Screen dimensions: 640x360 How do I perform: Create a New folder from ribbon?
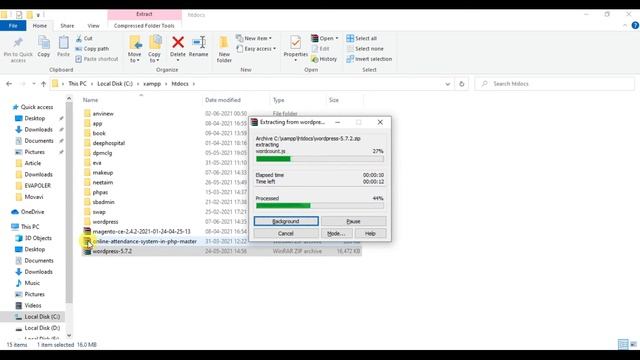[224, 49]
